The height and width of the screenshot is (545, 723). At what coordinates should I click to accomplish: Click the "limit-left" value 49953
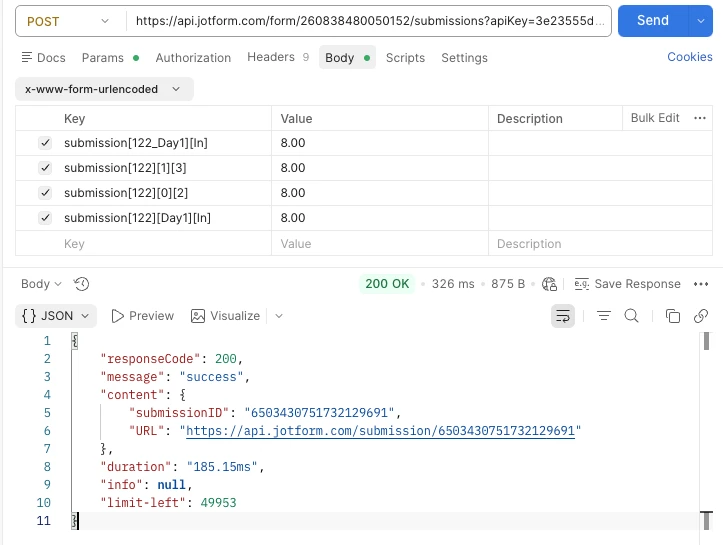(x=218, y=503)
